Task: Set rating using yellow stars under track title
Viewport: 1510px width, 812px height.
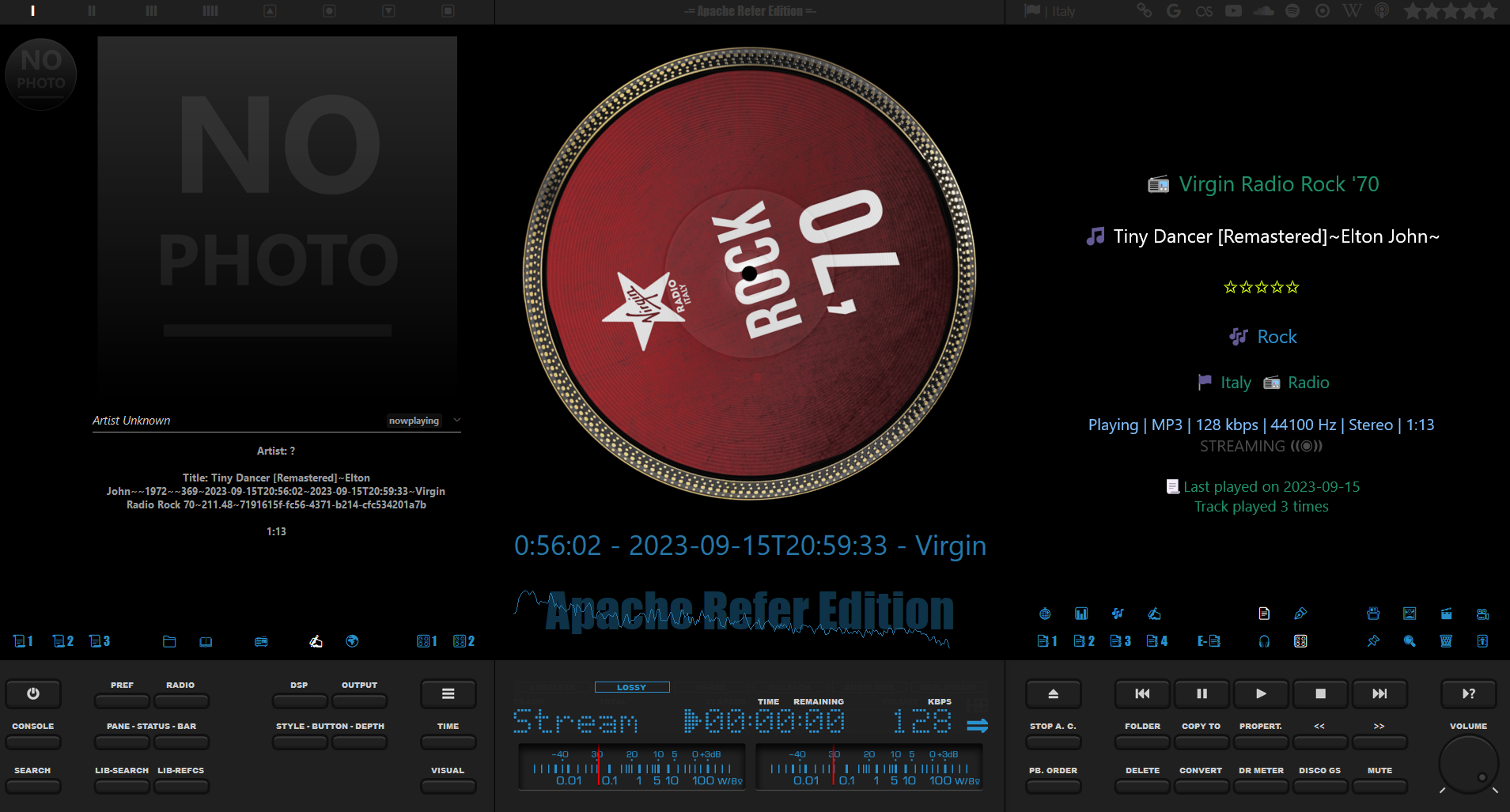Action: tap(1262, 287)
